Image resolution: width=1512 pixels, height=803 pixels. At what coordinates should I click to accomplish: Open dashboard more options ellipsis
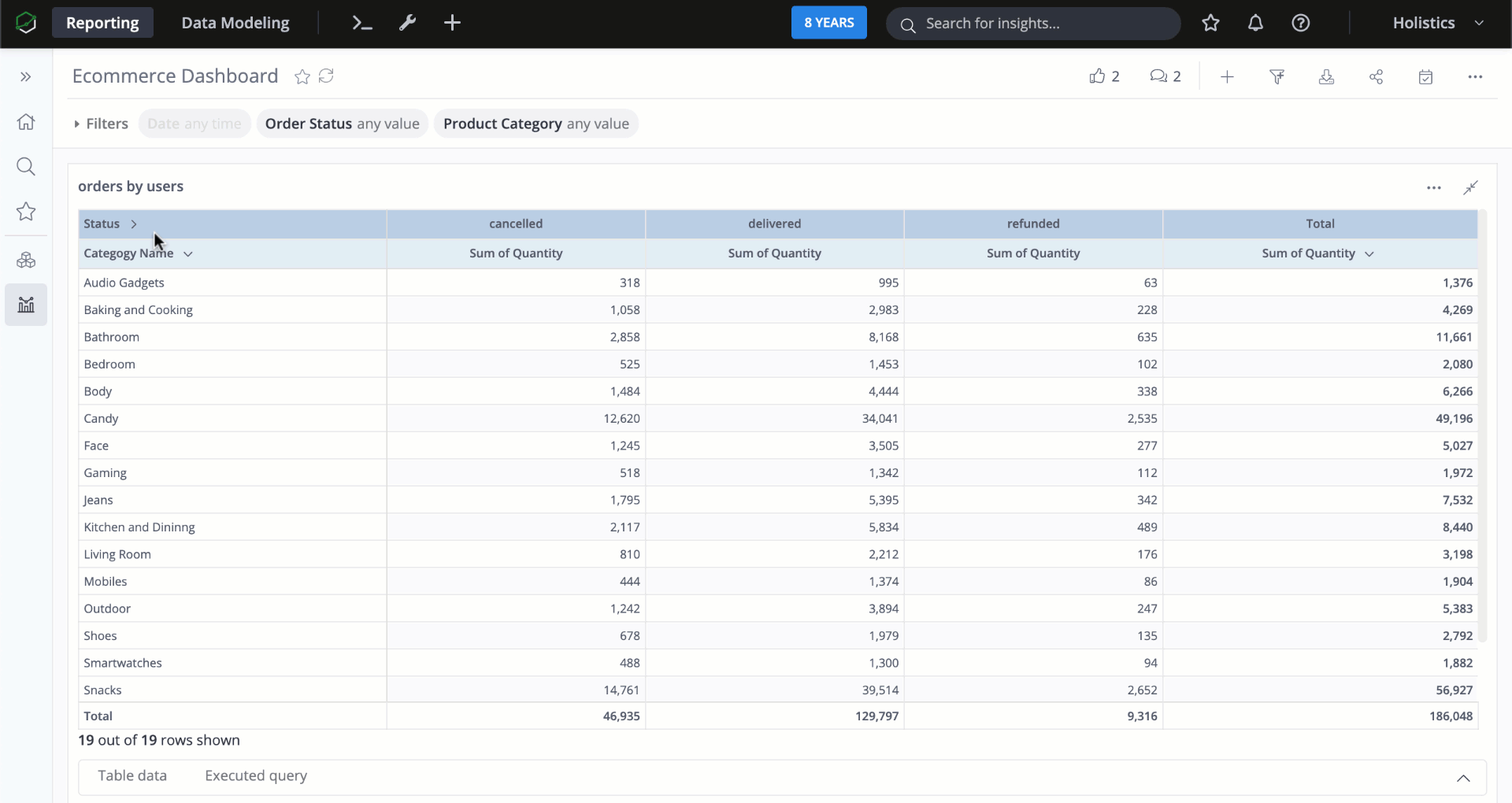click(1475, 76)
